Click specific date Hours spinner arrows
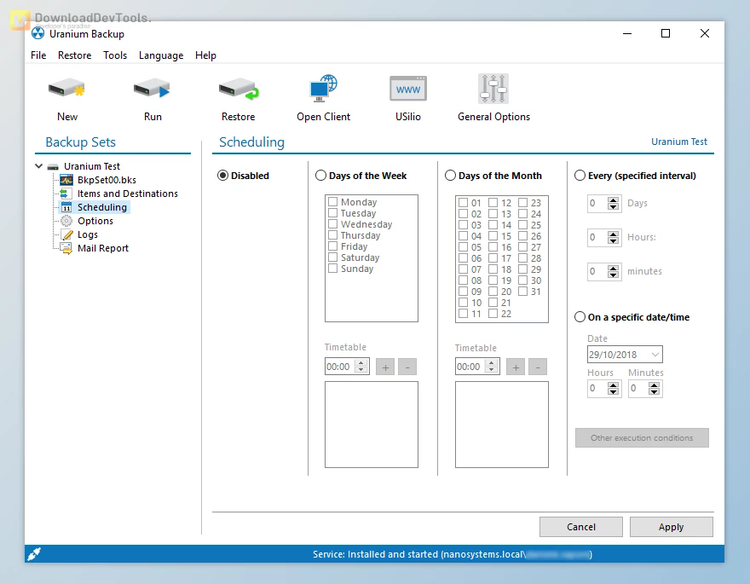Viewport: 750px width, 584px height. [613, 388]
